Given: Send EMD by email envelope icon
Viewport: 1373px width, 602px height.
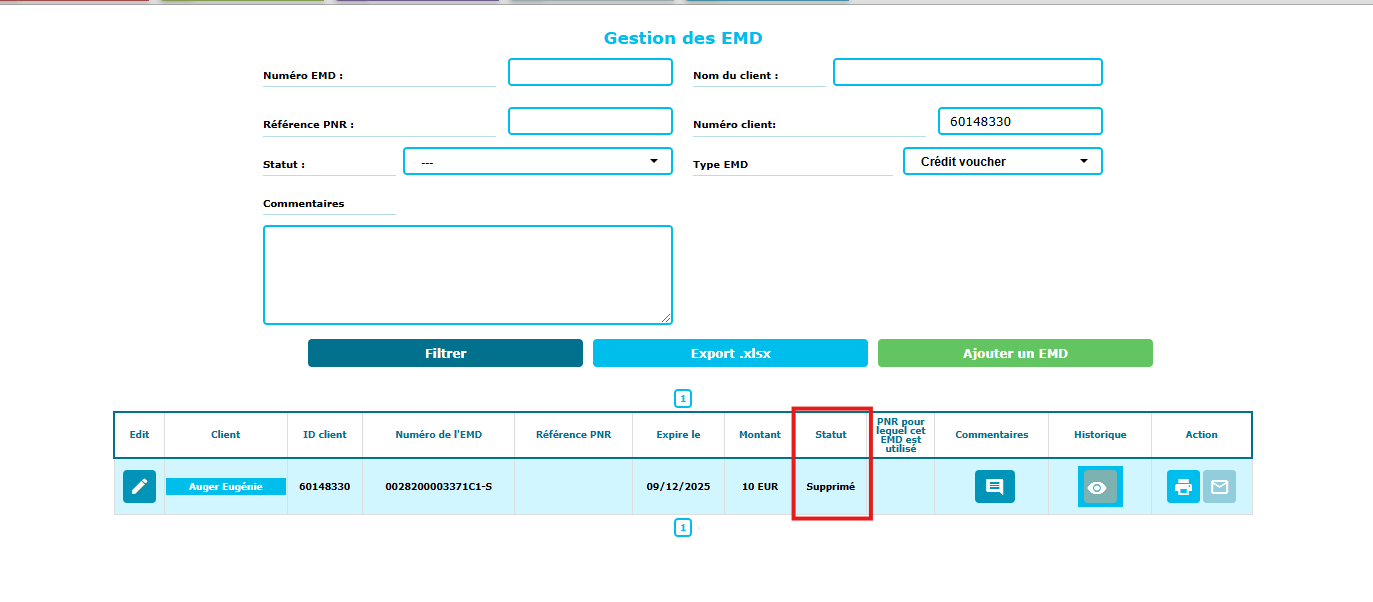Looking at the screenshot, I should click(x=1219, y=486).
